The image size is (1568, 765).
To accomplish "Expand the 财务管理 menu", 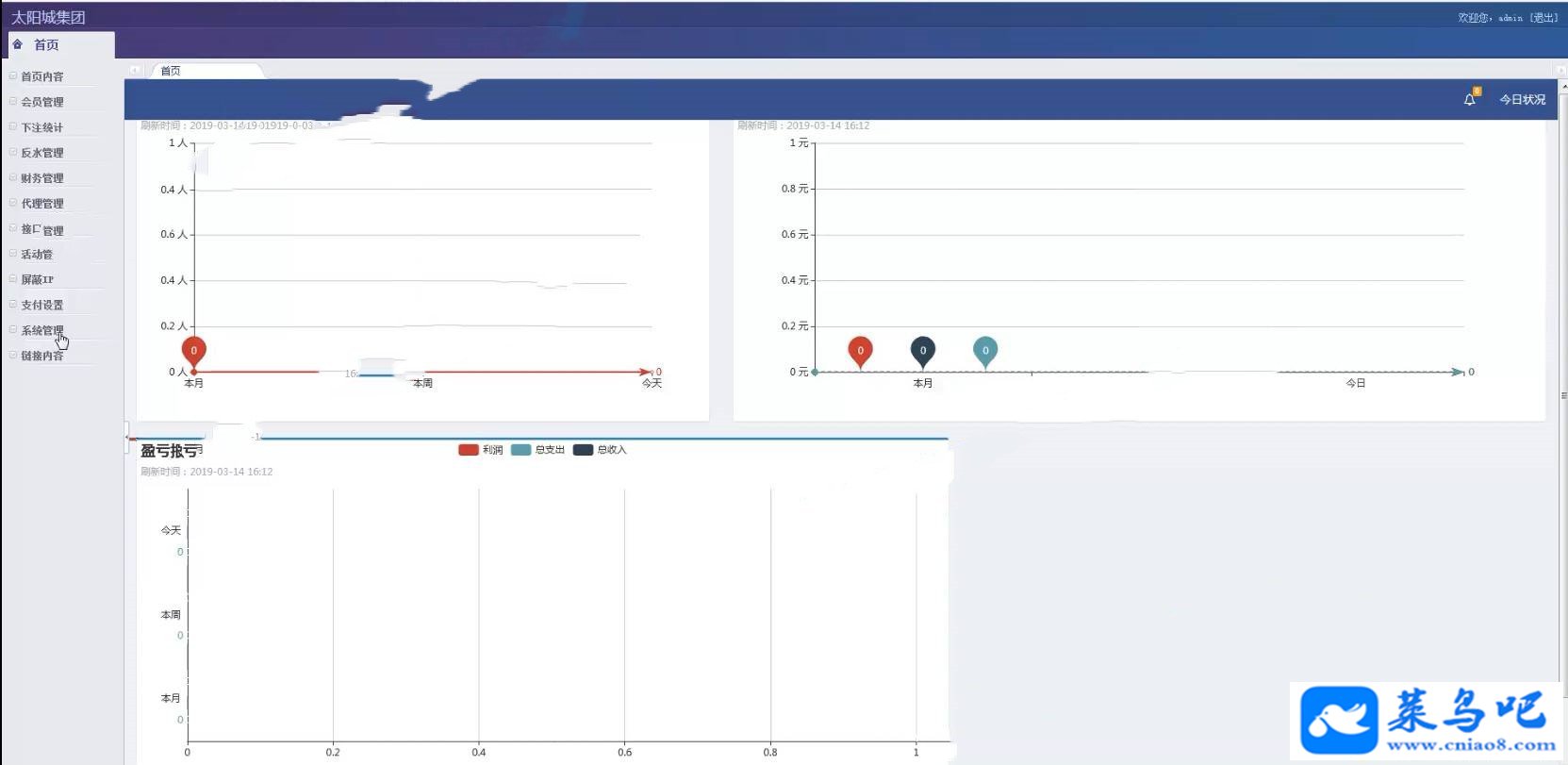I will (42, 178).
